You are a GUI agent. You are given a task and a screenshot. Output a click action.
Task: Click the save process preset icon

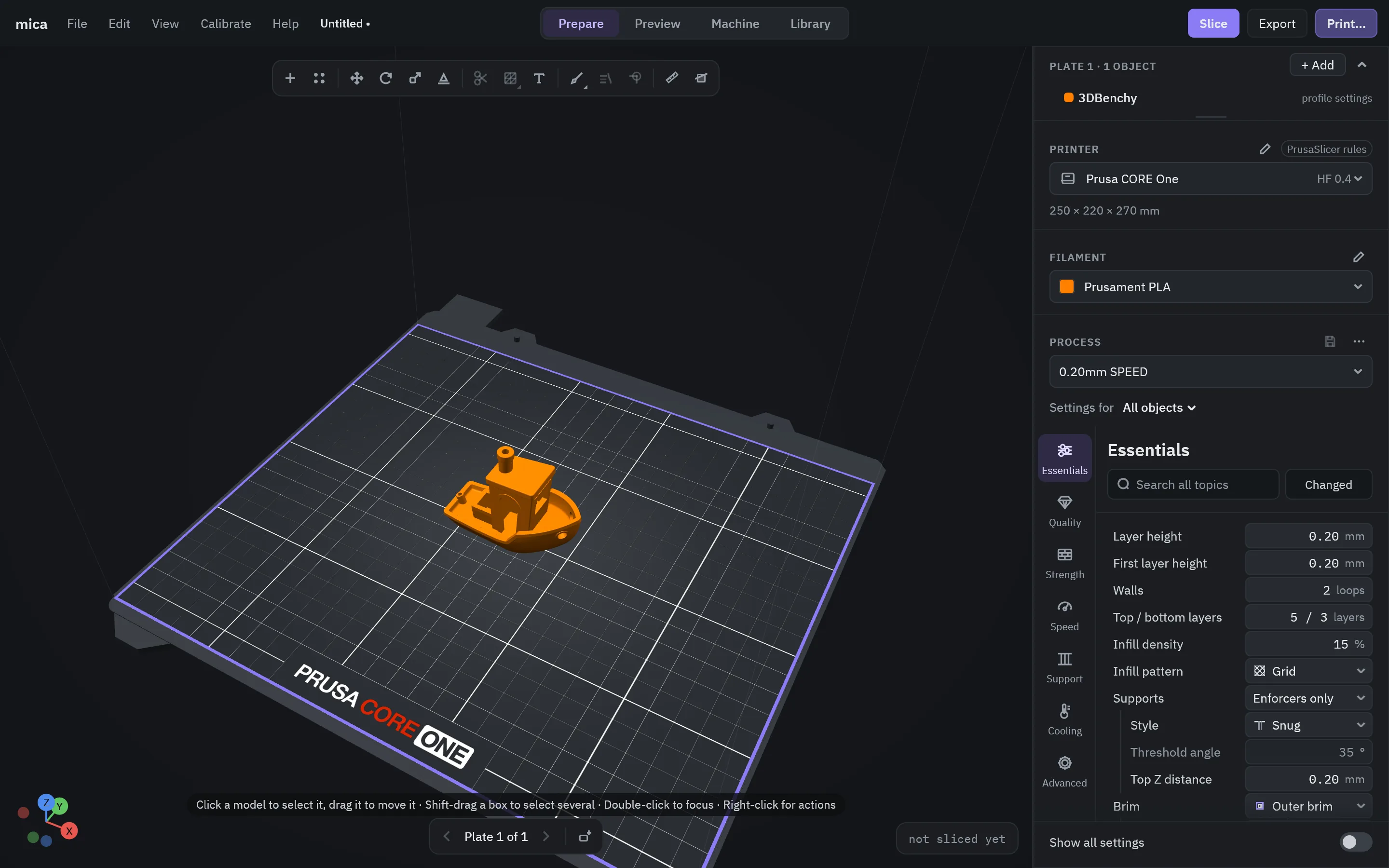coord(1330,341)
